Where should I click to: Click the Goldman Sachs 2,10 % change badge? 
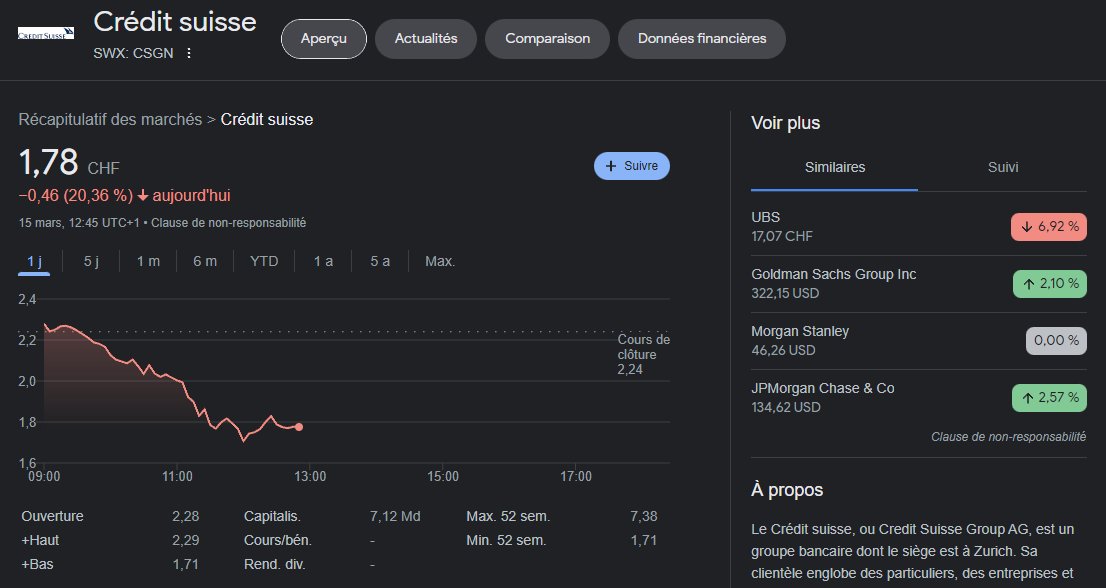click(1050, 283)
